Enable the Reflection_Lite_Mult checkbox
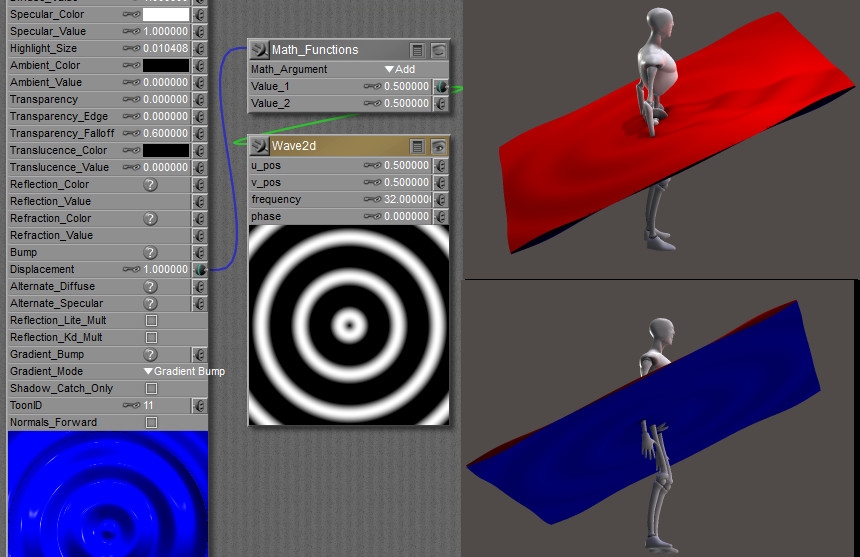The image size is (860, 557). (151, 320)
